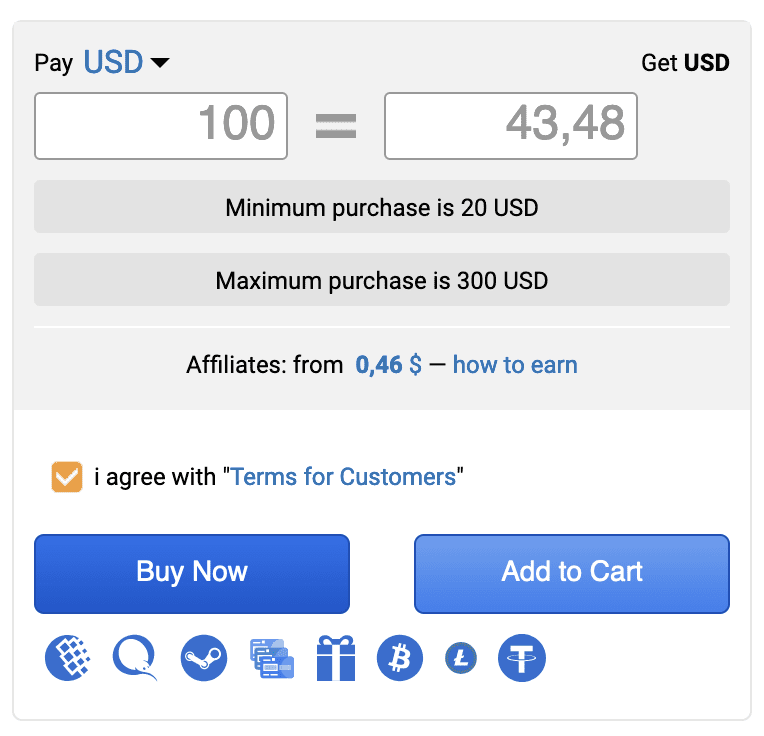Uncheck the Terms for Customers agreement checkbox
The image size is (764, 736).
coord(66,477)
